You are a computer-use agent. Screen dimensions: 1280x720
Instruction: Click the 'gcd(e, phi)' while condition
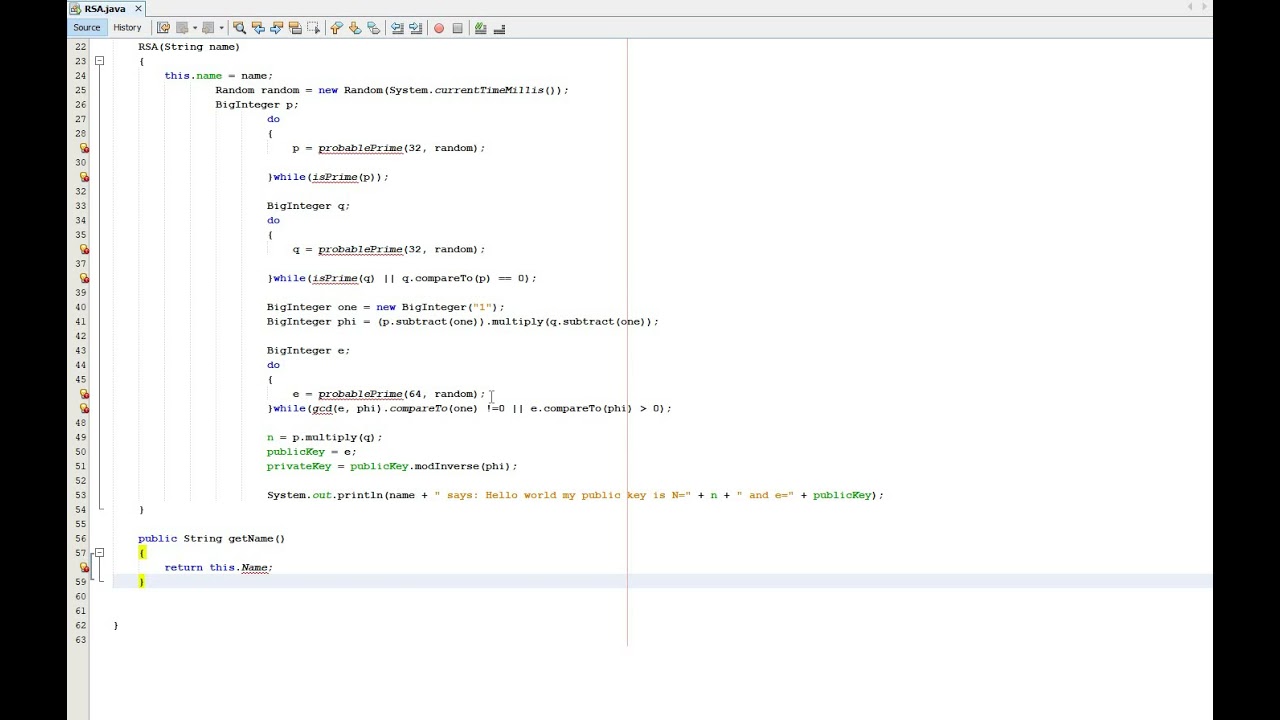[470, 408]
